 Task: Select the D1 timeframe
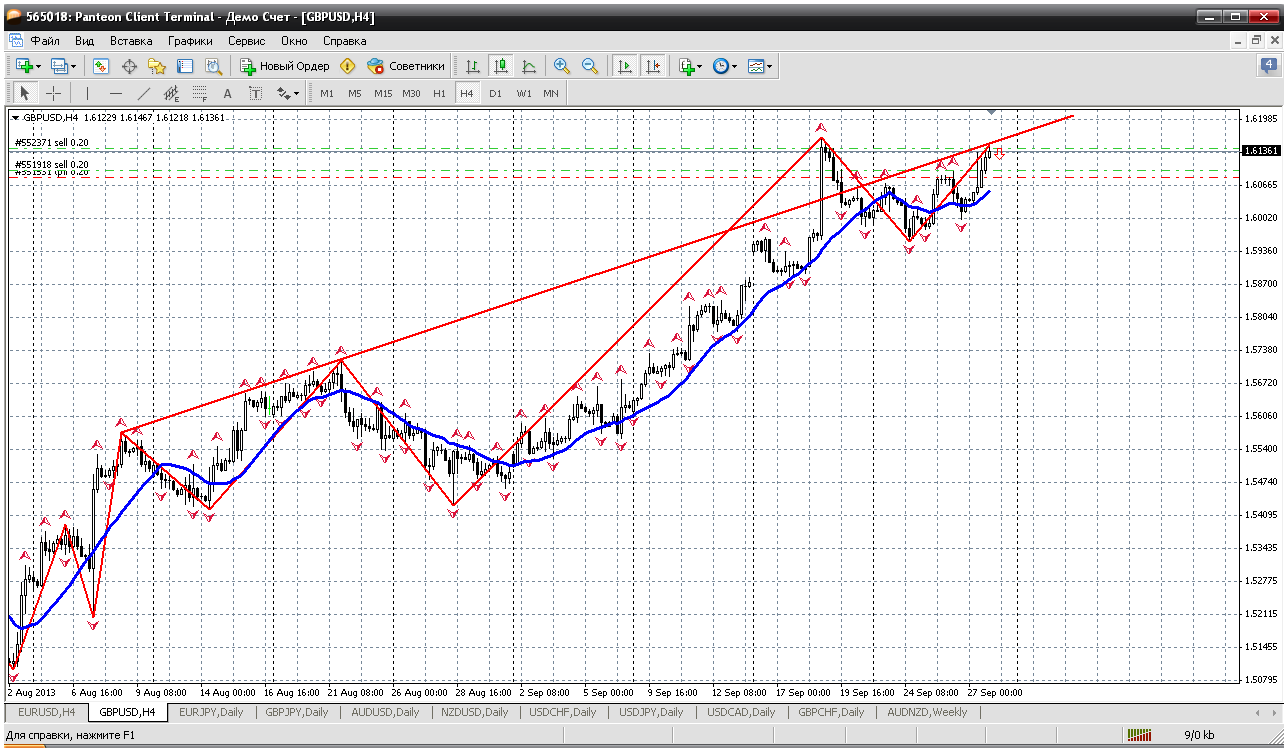pyautogui.click(x=495, y=93)
